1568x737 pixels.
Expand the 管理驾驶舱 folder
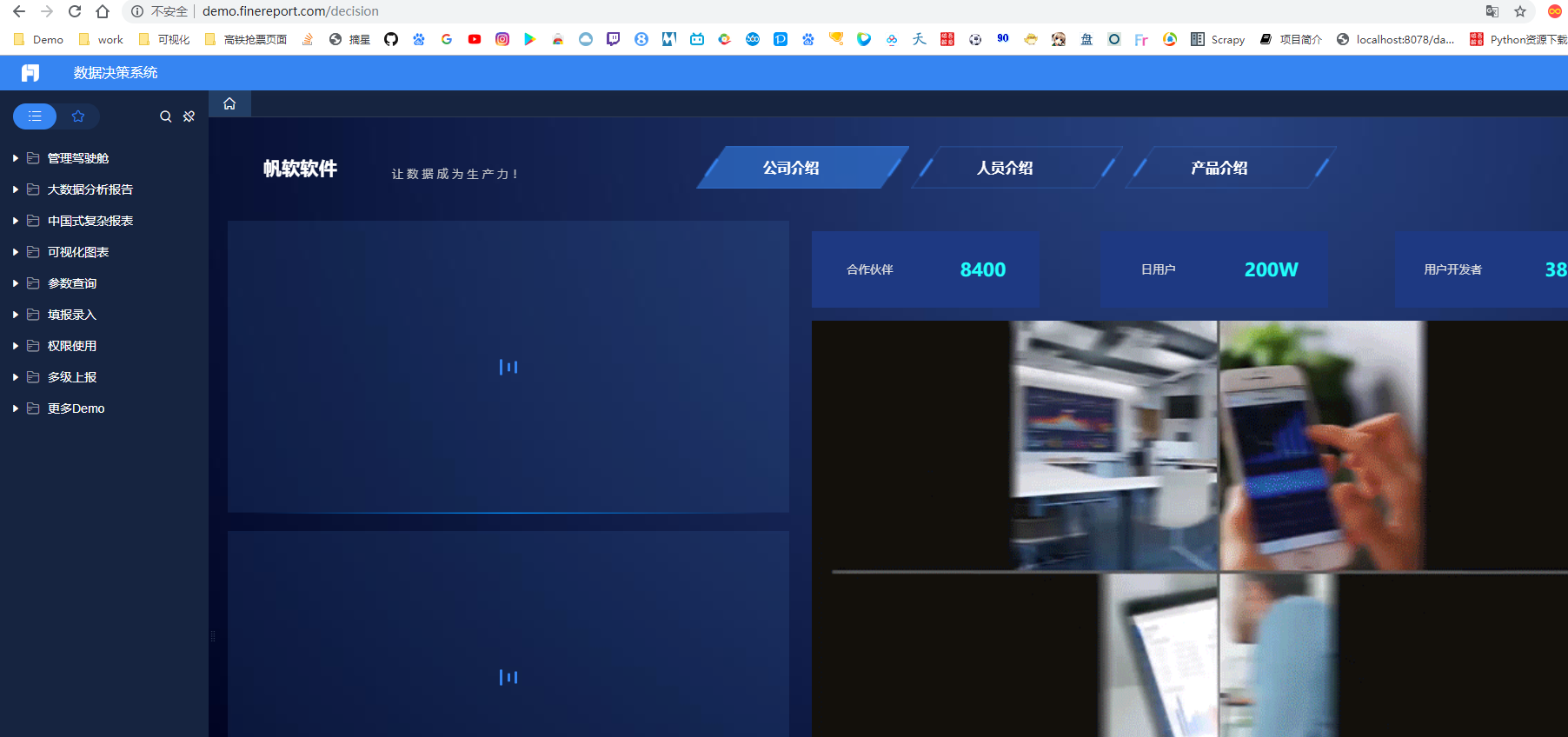pos(16,158)
